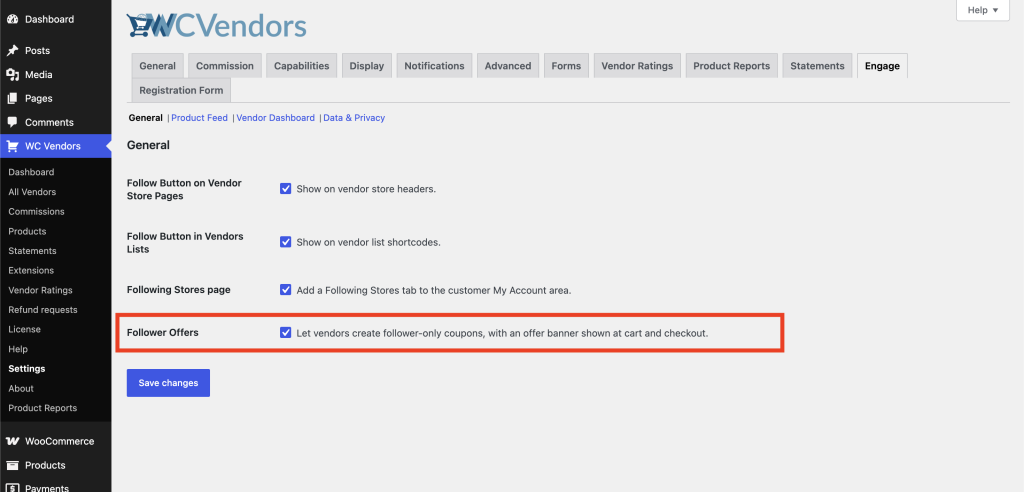Open the Product Reports tab

pos(731,65)
